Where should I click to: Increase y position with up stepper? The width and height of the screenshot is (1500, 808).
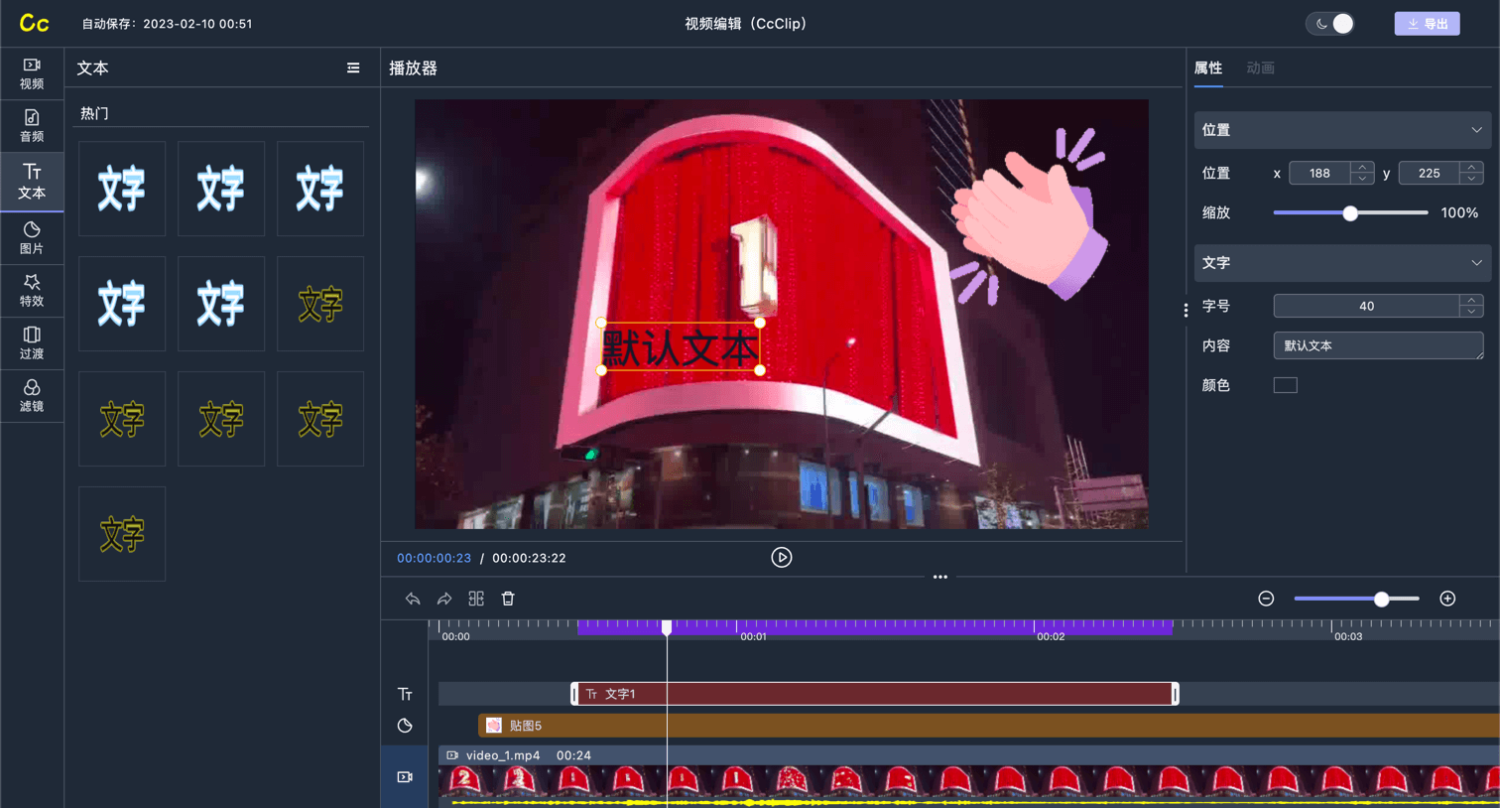pyautogui.click(x=1471, y=168)
